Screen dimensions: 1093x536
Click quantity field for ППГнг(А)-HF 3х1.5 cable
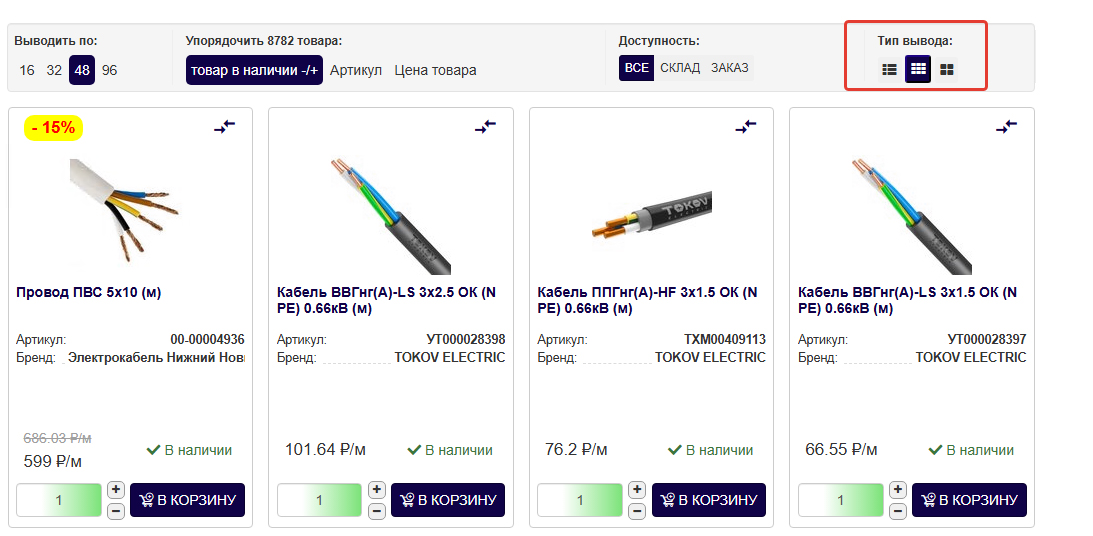[x=580, y=500]
